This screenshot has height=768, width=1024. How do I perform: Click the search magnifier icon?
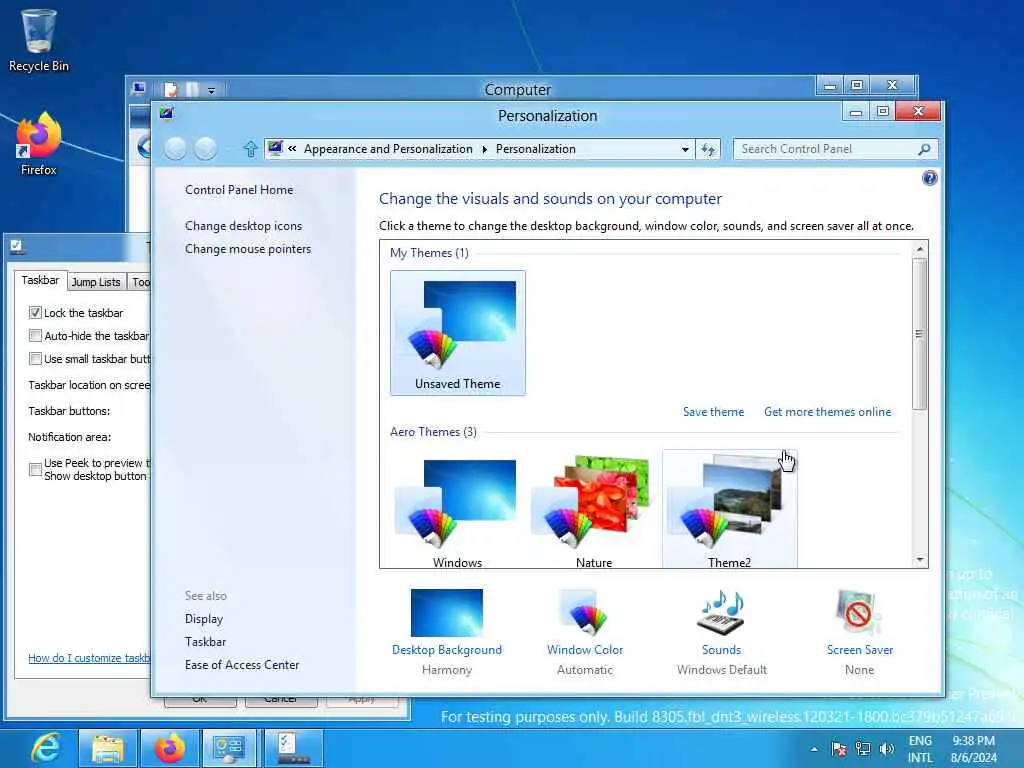924,149
